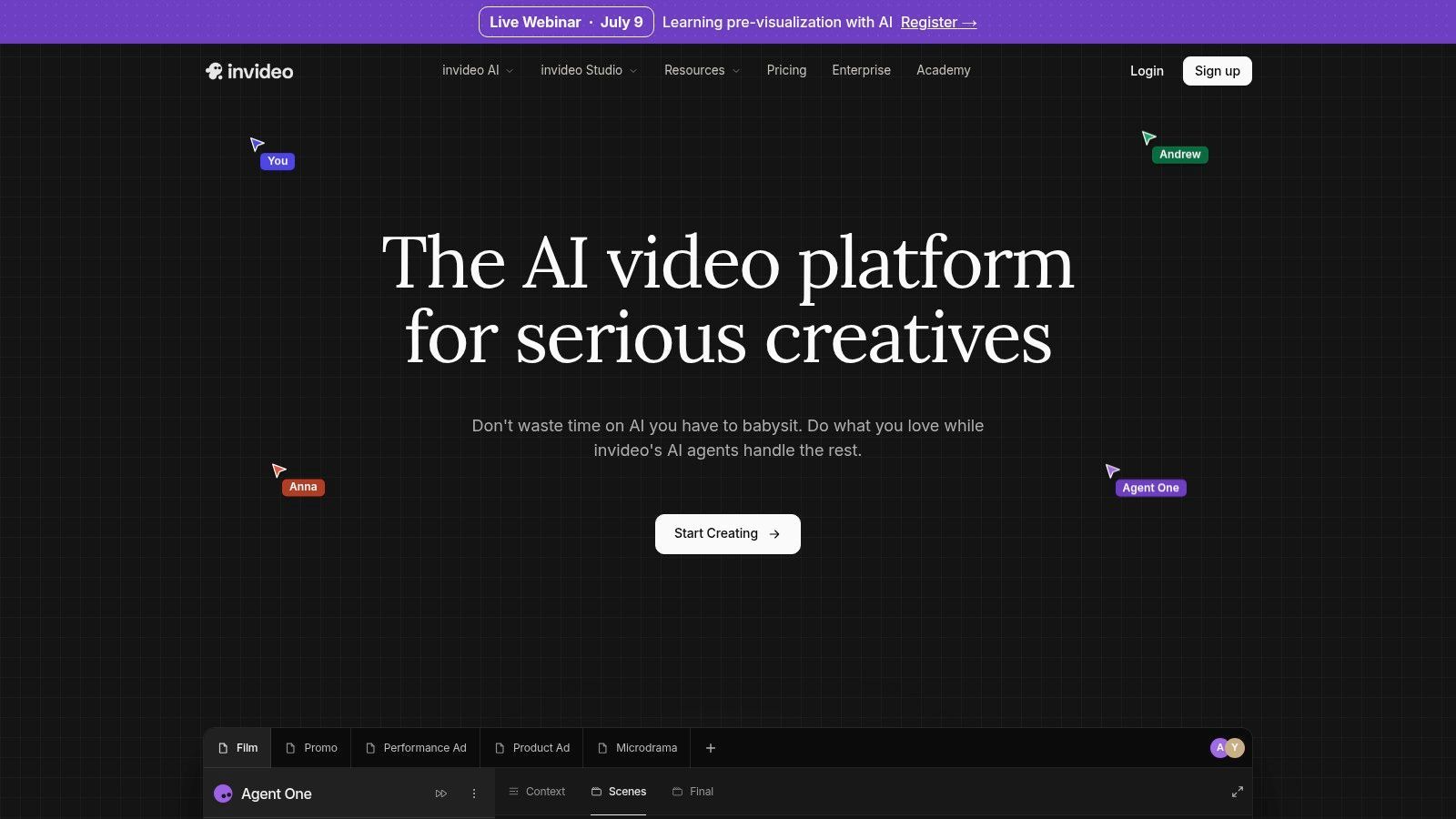Open the Pricing page
Image resolution: width=1456 pixels, height=819 pixels.
pos(786,70)
